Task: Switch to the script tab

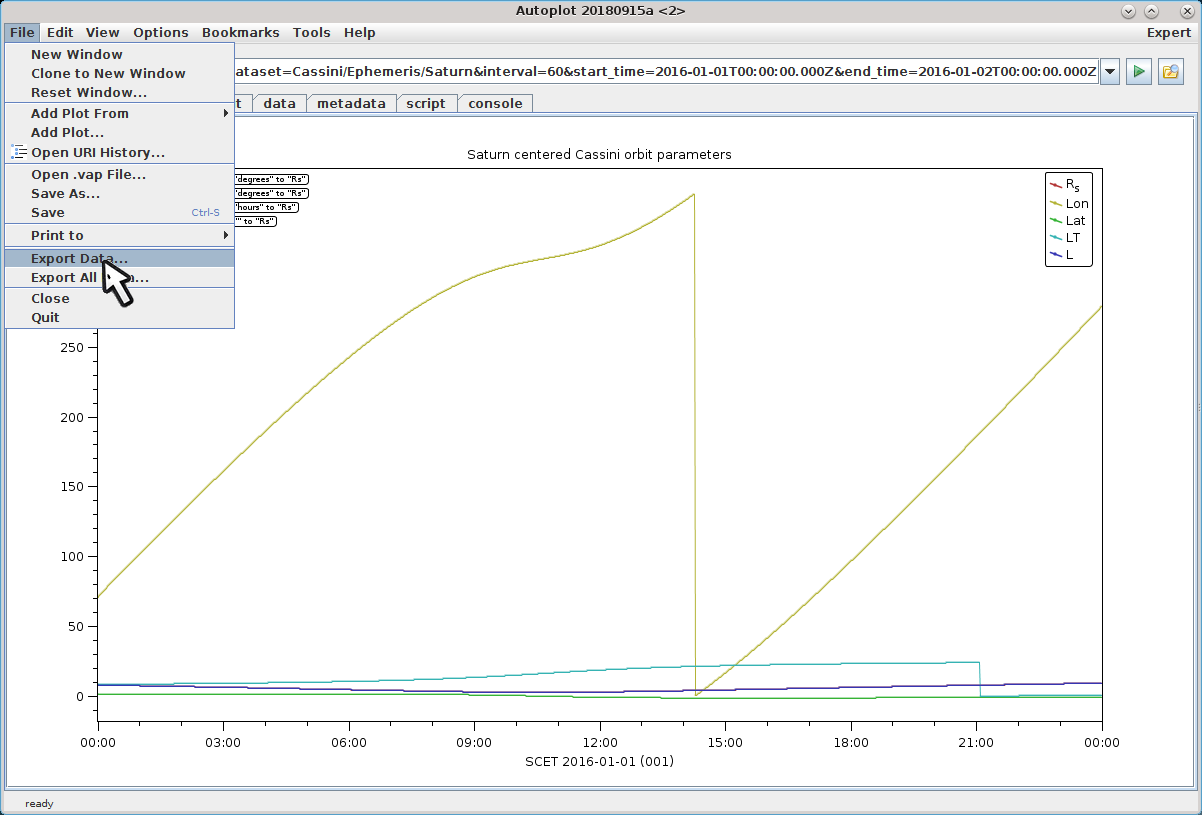Action: (426, 103)
